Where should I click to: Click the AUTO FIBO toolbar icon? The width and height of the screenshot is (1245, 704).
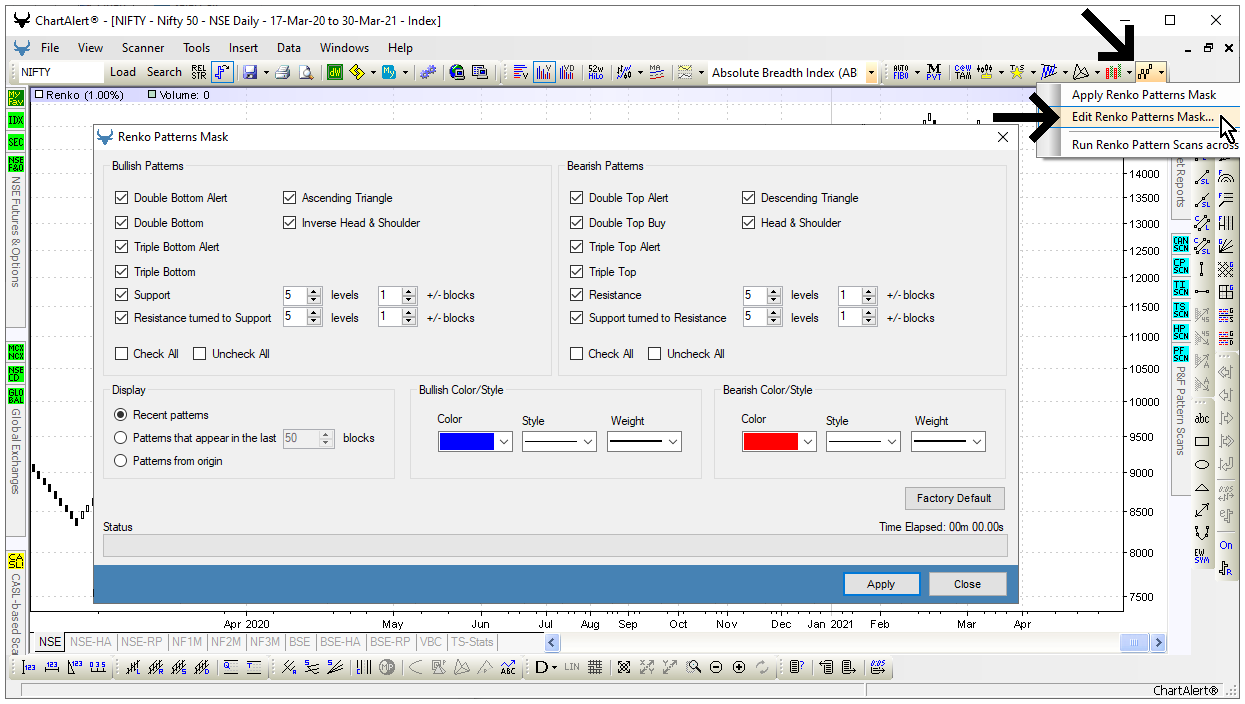(x=901, y=72)
